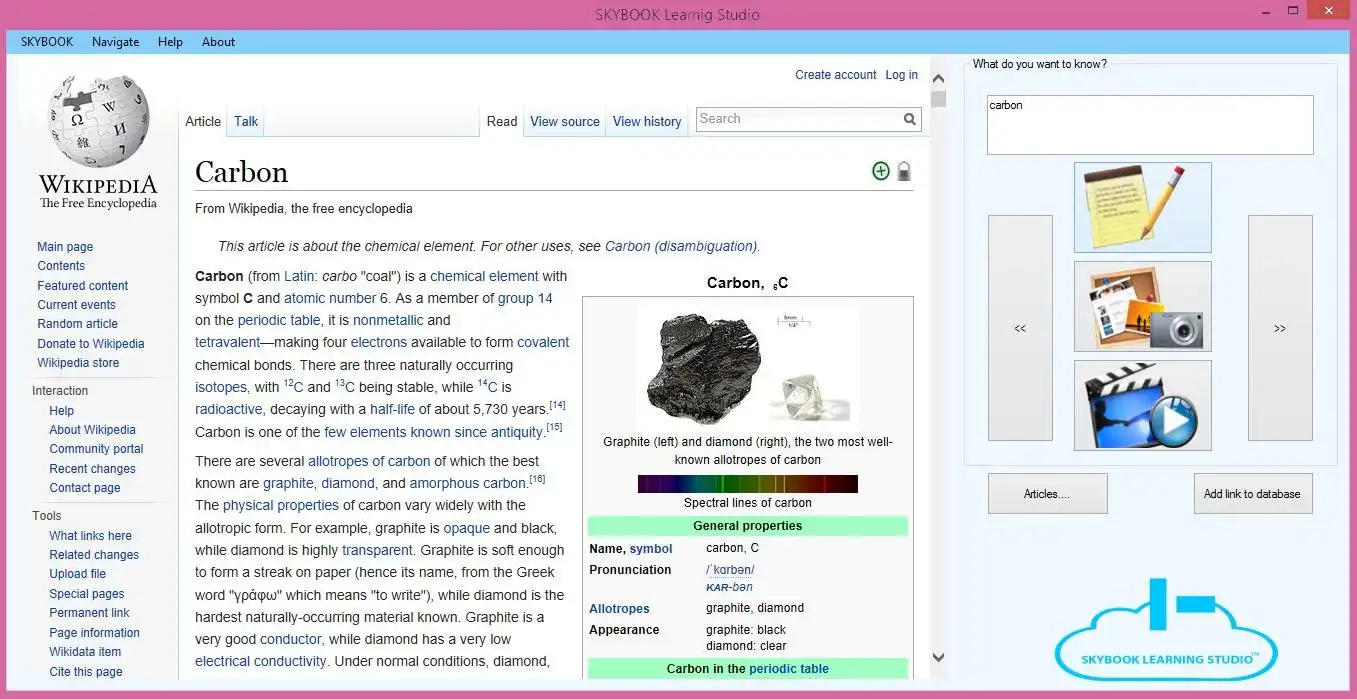Open the Current events link

[x=76, y=305]
